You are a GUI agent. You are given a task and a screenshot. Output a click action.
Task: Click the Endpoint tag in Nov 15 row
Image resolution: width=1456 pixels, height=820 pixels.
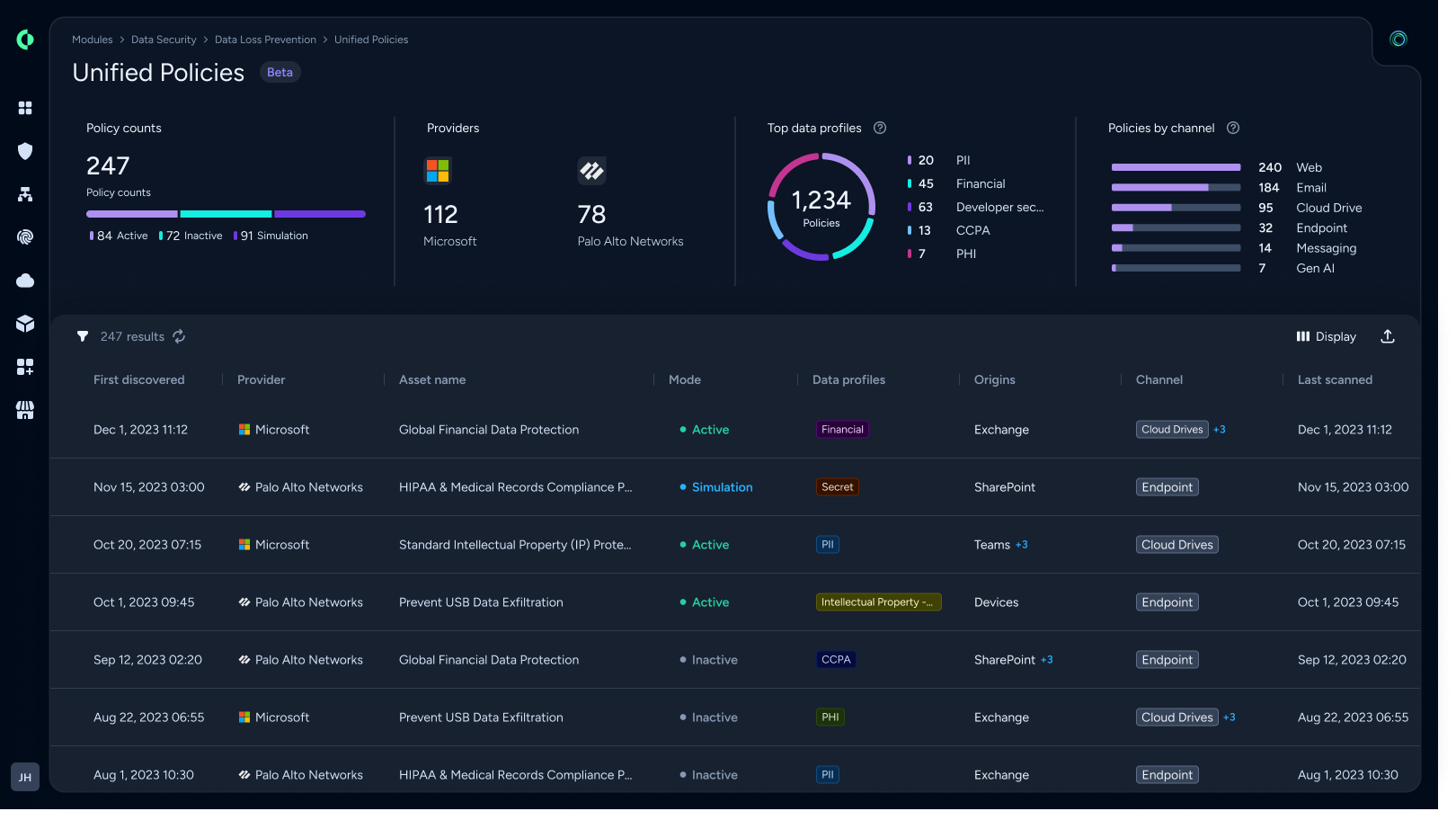[1182, 493]
